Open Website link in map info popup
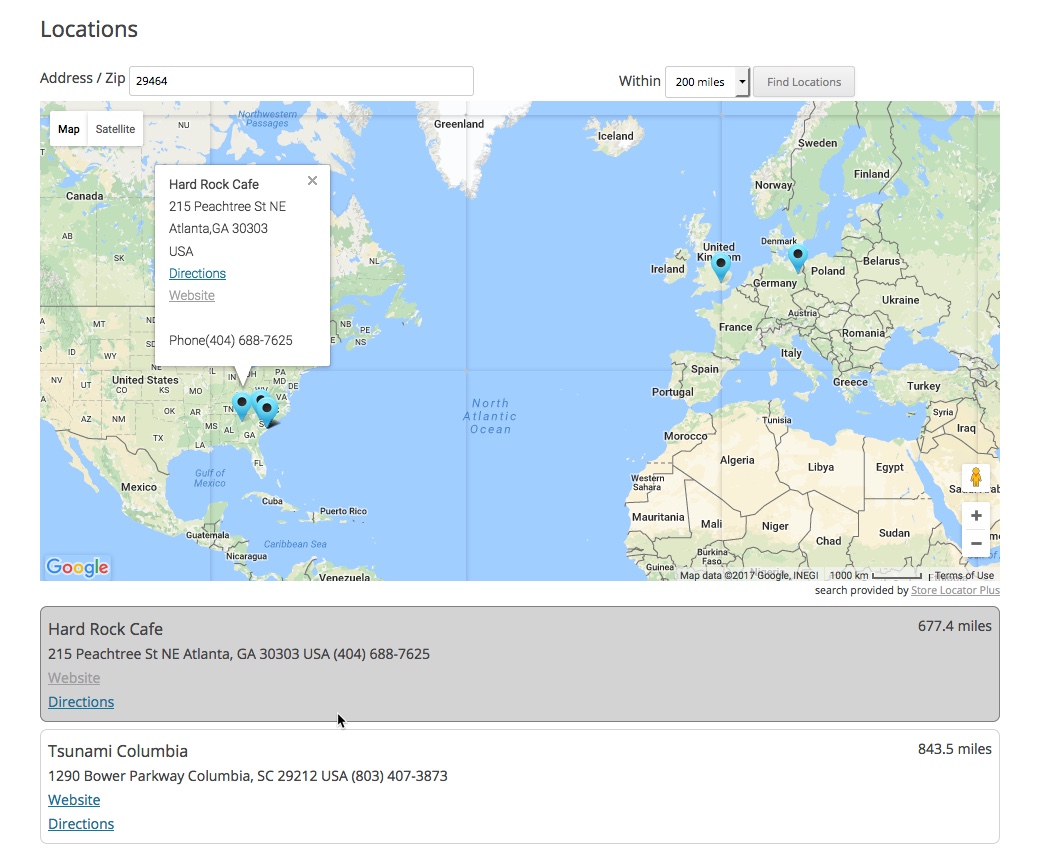 [x=191, y=295]
